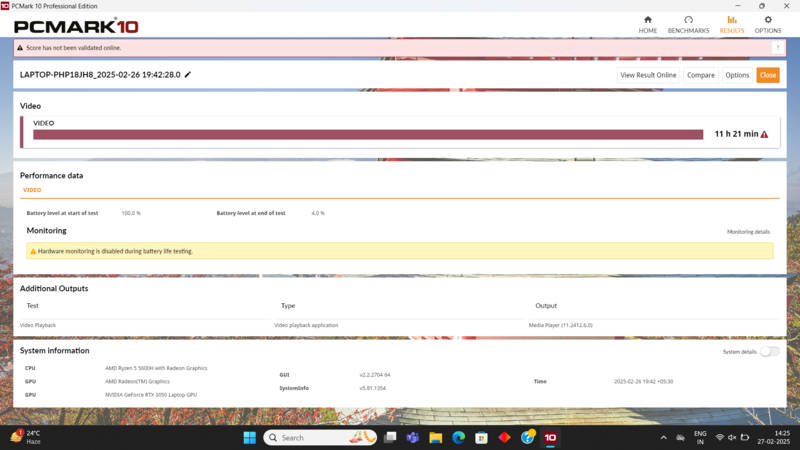The image size is (800, 450).
Task: Click the result name LAPTOP-PHP18JH8 title
Action: 100,74
